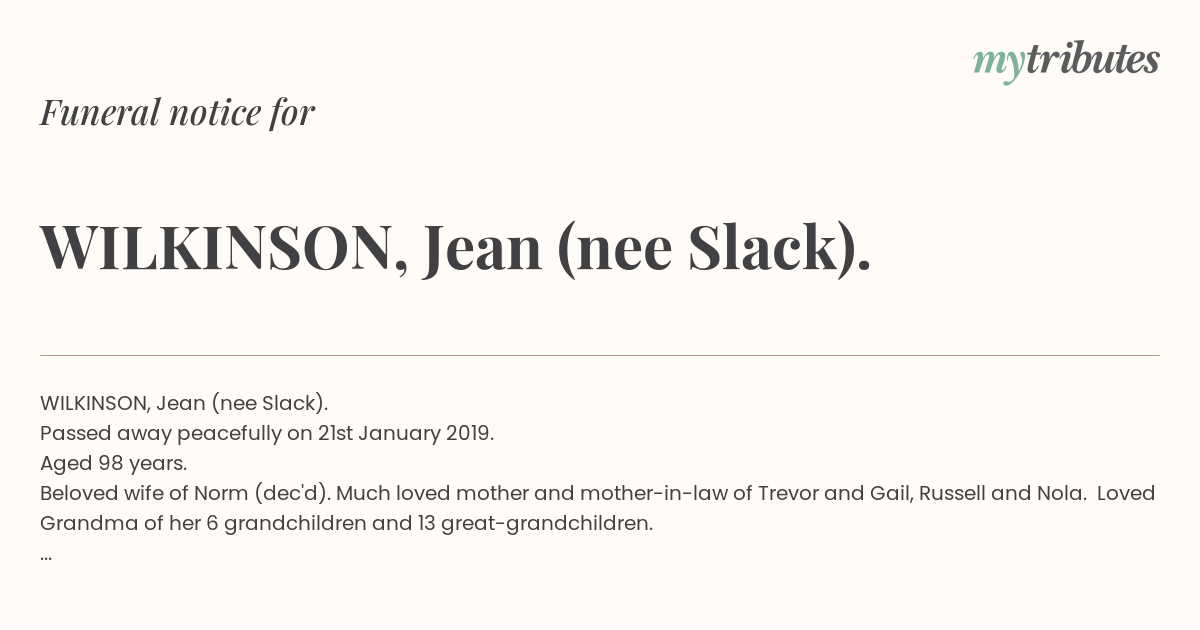Expand the truncated notice via the ellipsis
This screenshot has height=630, width=1200.
pyautogui.click(x=46, y=555)
